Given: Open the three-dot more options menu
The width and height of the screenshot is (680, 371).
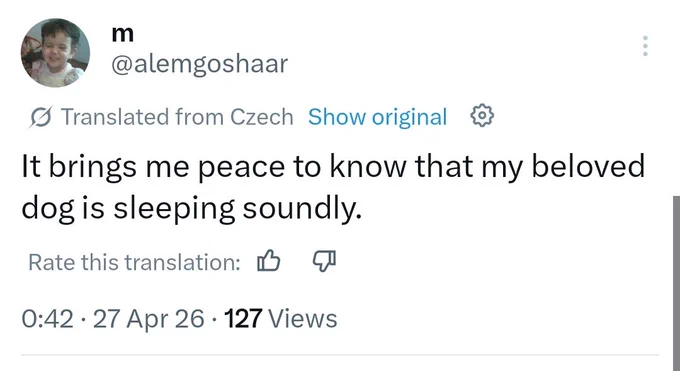Looking at the screenshot, I should coord(645,46).
